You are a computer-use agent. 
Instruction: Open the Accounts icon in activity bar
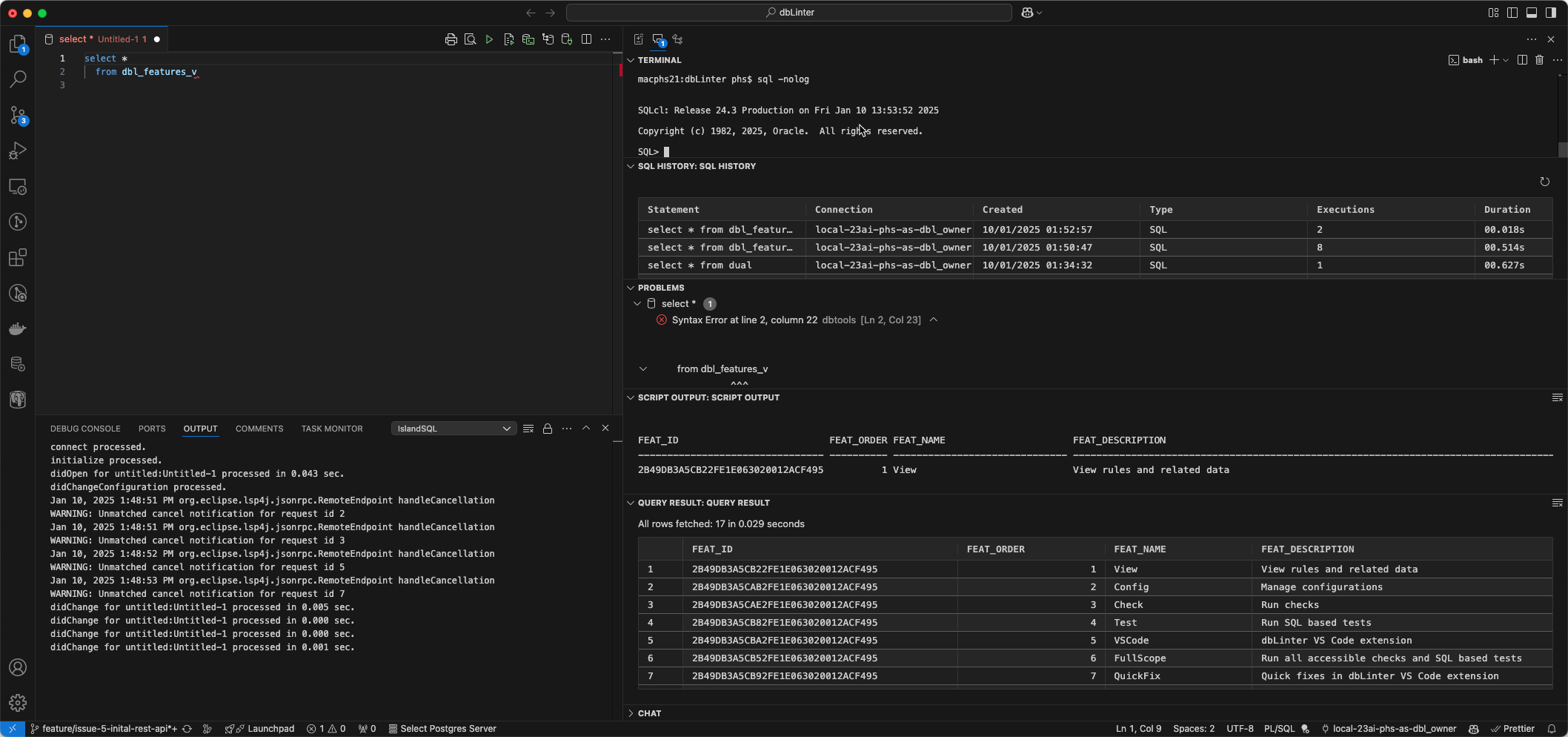[x=18, y=667]
